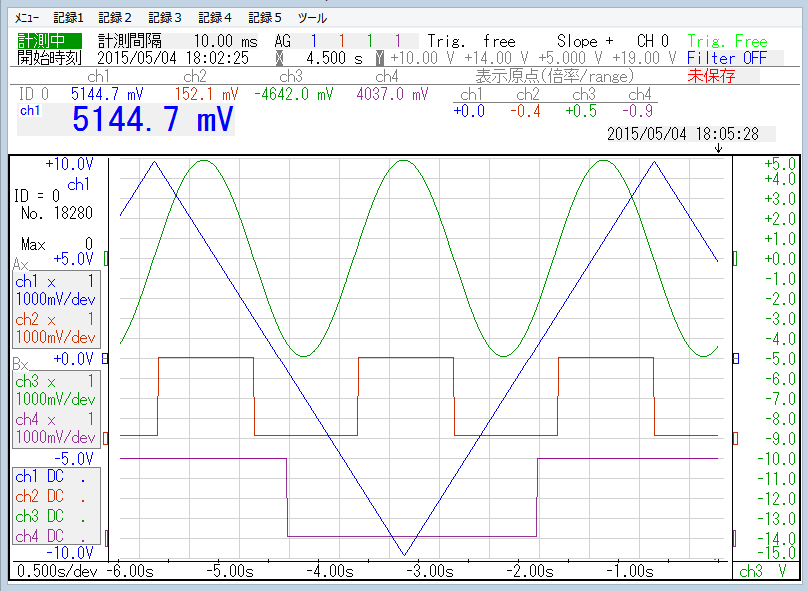Open the 記録1 menu
This screenshot has width=808, height=591.
pos(68,18)
